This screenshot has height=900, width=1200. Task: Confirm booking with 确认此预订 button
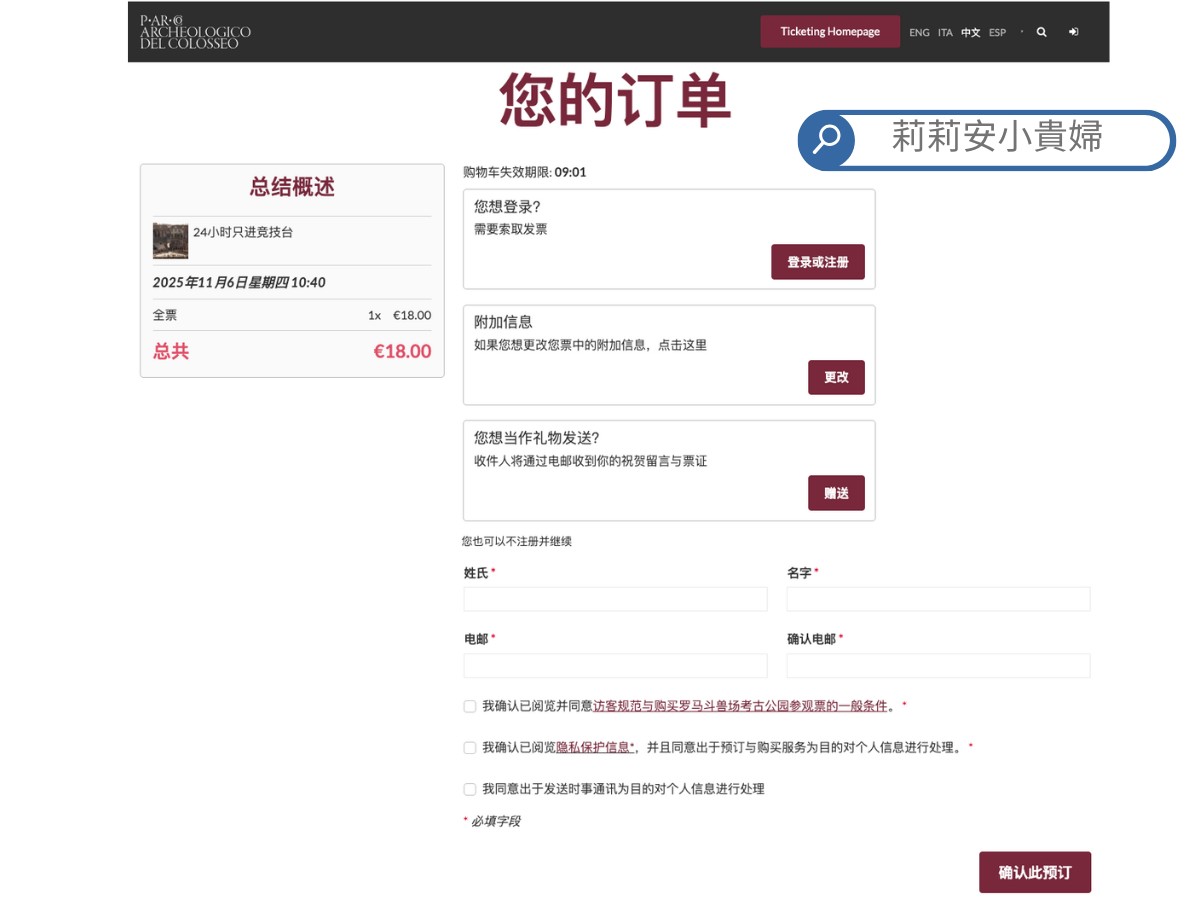pyautogui.click(x=1035, y=872)
